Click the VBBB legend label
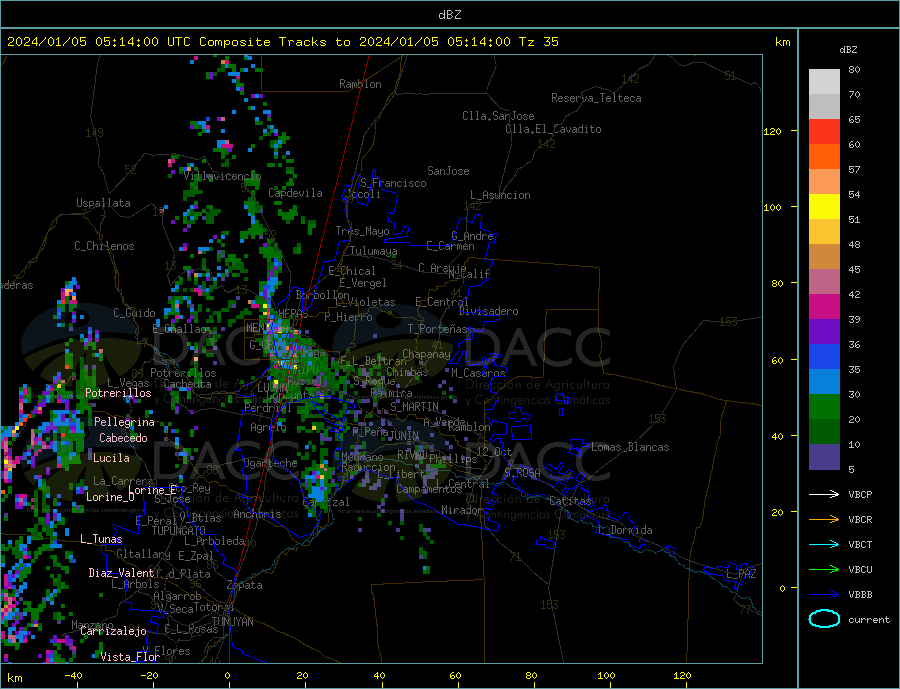Image resolution: width=900 pixels, height=689 pixels. pyautogui.click(x=860, y=594)
